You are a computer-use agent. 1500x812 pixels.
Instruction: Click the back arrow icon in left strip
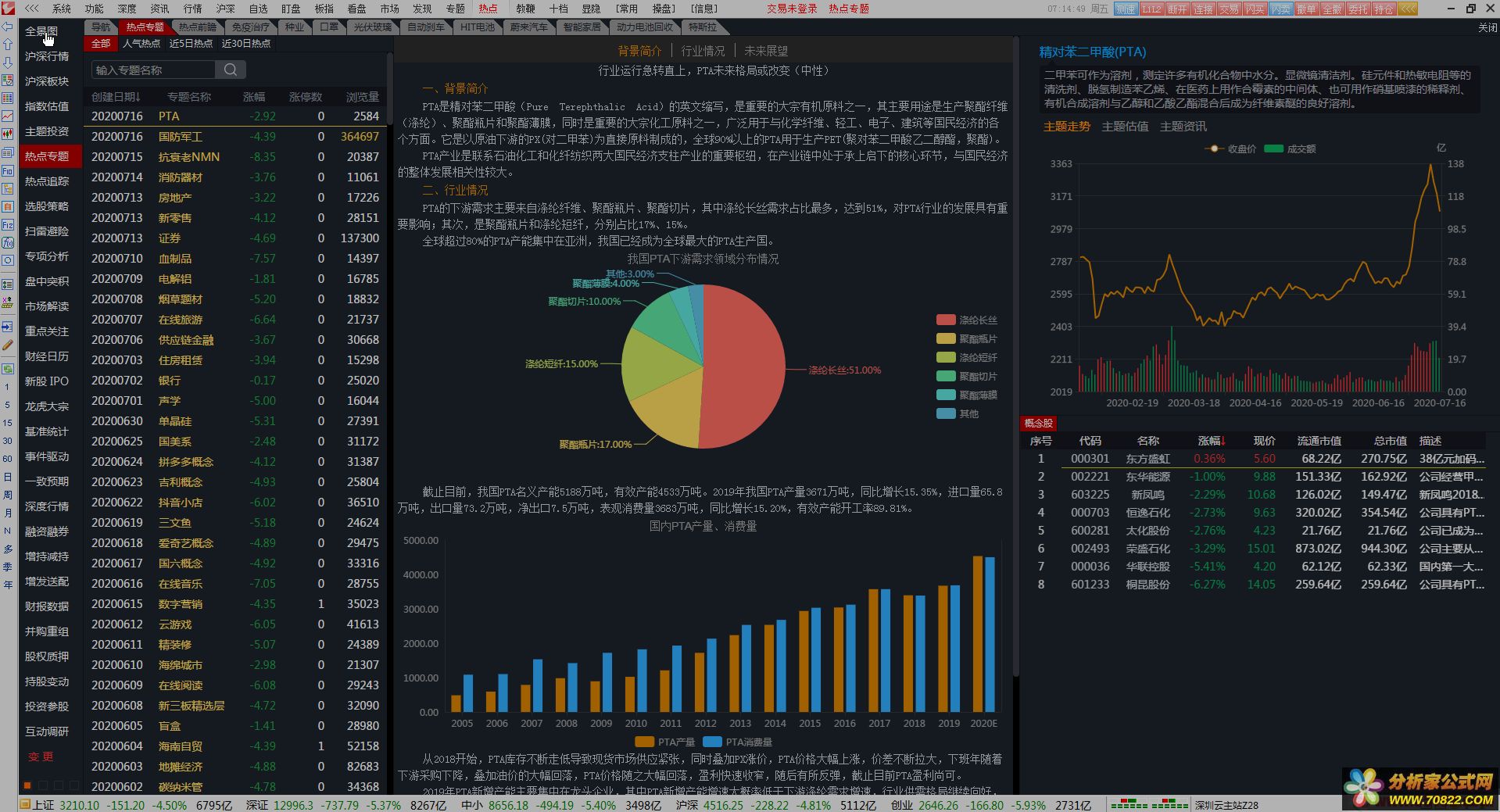tap(8, 26)
